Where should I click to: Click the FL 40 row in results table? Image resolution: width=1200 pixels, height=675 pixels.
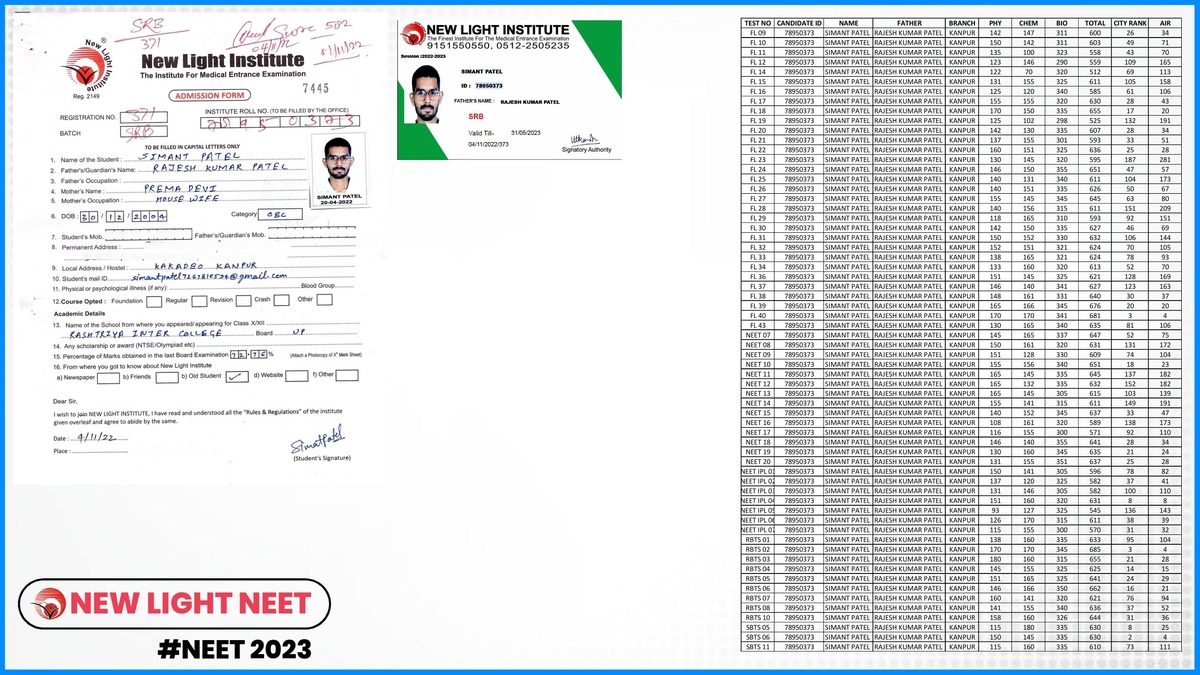point(758,315)
